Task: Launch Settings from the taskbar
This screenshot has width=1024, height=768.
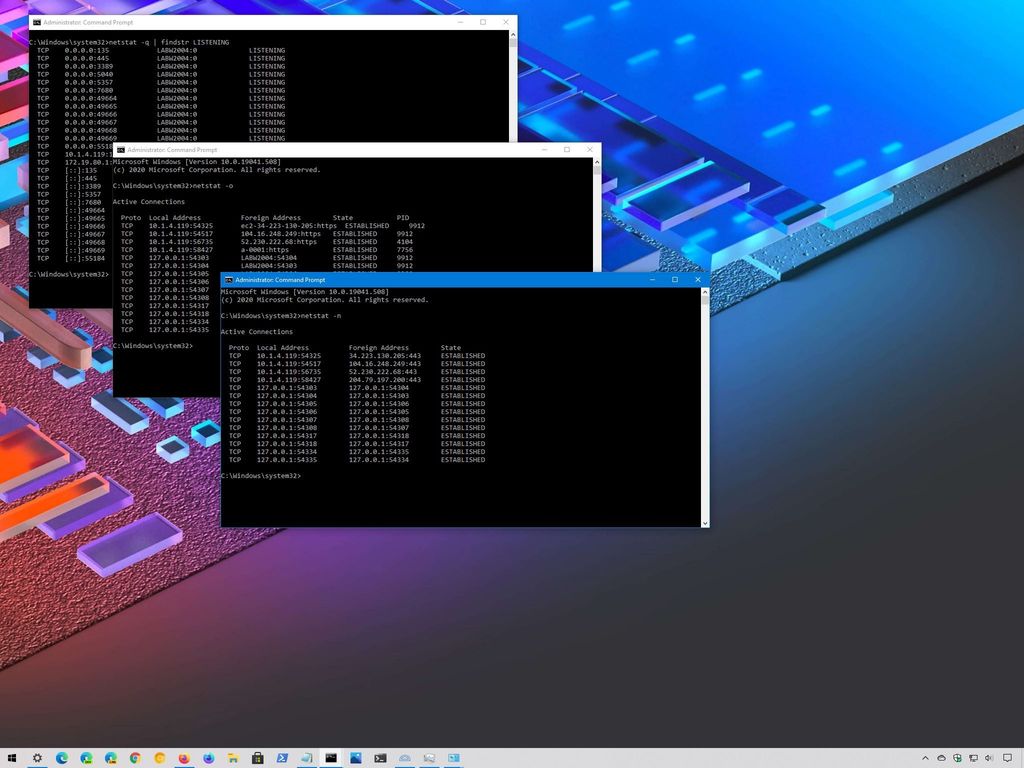Action: coord(37,758)
